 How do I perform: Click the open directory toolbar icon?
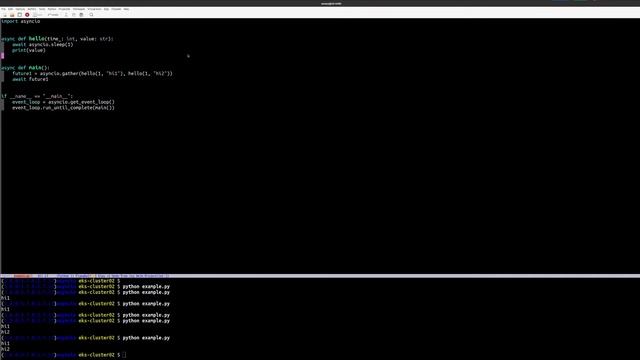coord(19,15)
